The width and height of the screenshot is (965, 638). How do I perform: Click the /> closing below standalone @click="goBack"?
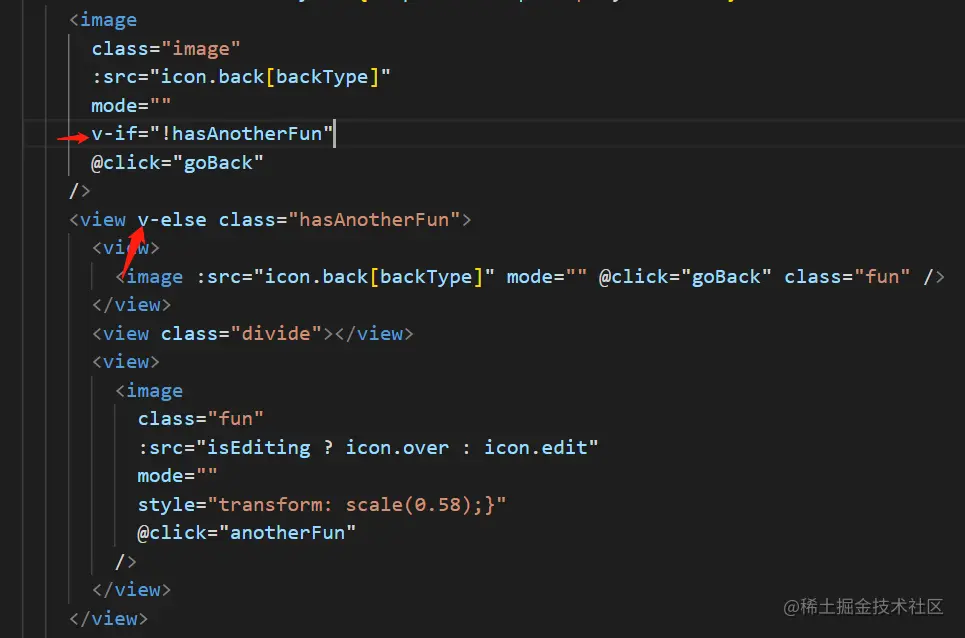79,191
